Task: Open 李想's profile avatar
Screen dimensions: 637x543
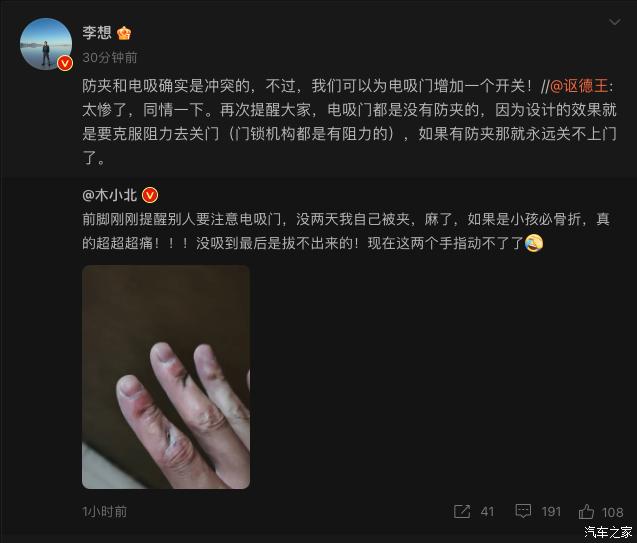Action: pos(46,44)
